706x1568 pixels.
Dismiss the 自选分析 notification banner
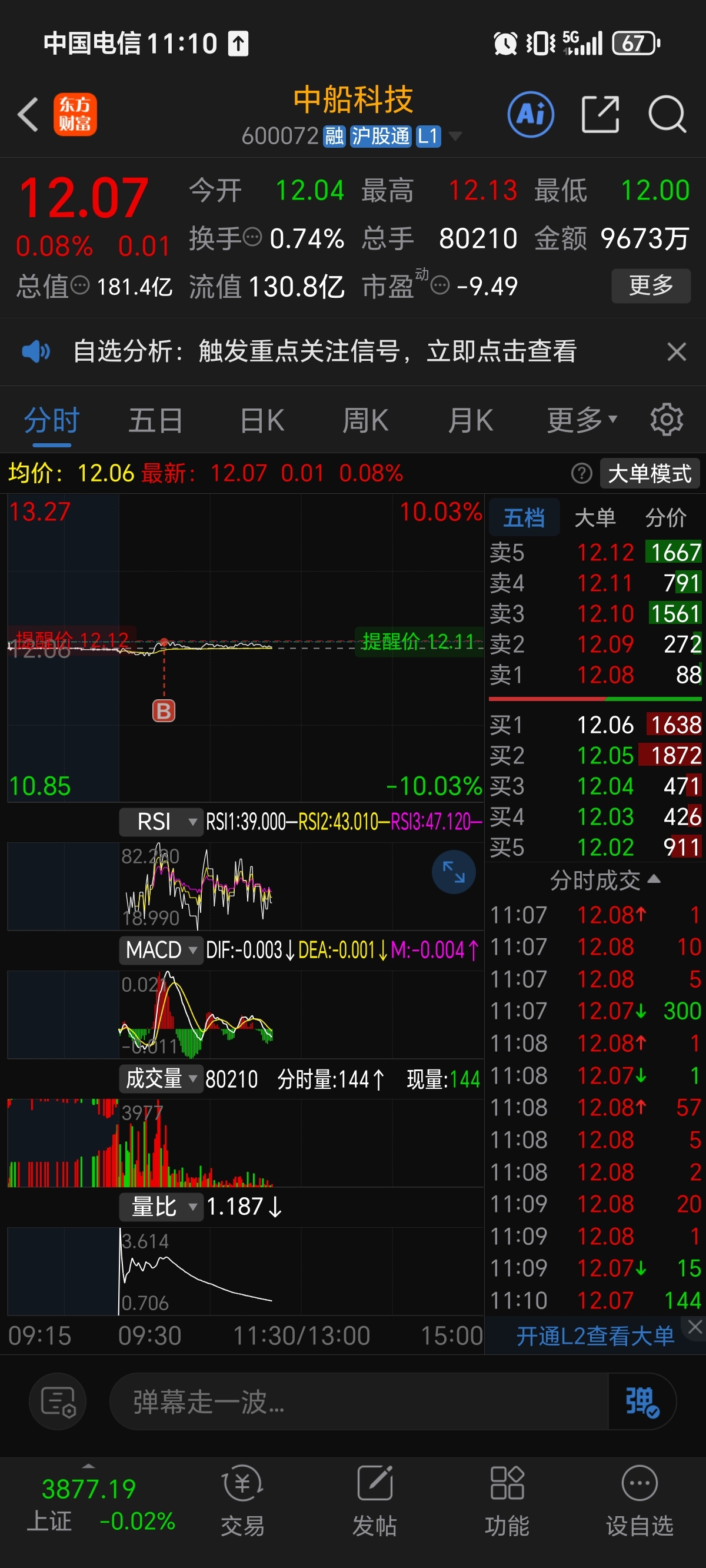(x=676, y=351)
